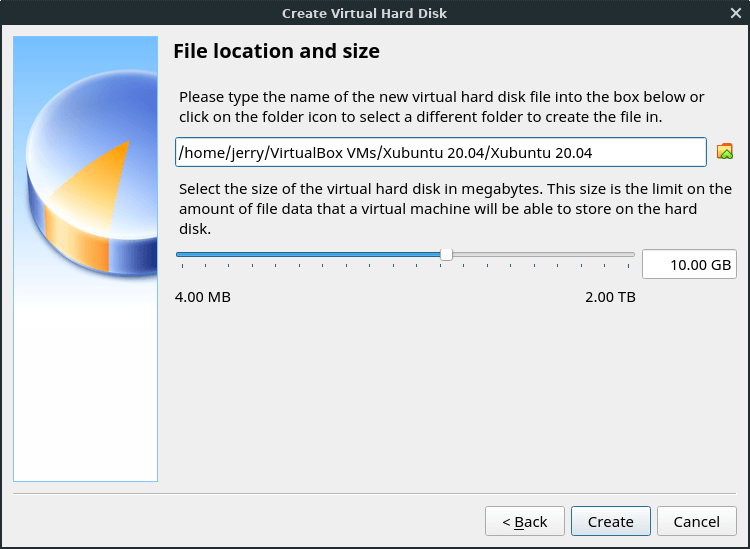
Task: Click the white area below the disk illustration
Action: pyautogui.click(x=85, y=400)
